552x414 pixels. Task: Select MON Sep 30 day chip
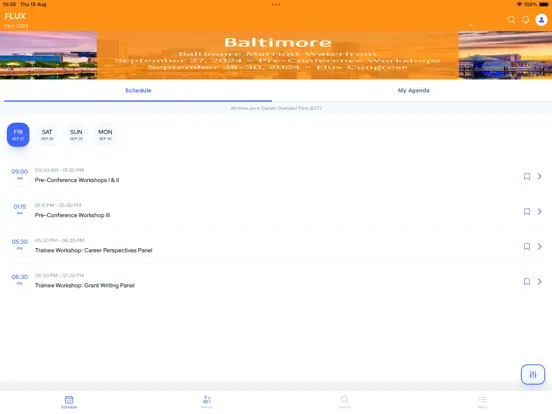(105, 134)
